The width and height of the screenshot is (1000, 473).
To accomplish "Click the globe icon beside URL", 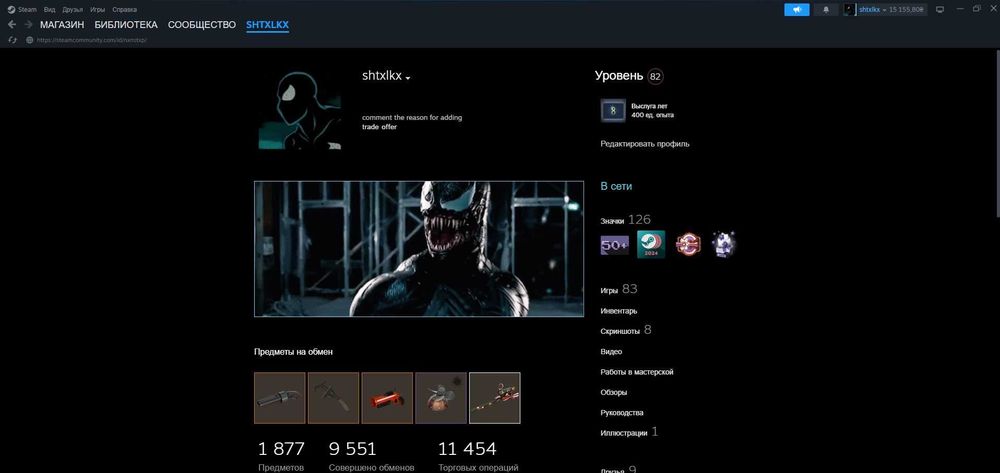I will 29,40.
